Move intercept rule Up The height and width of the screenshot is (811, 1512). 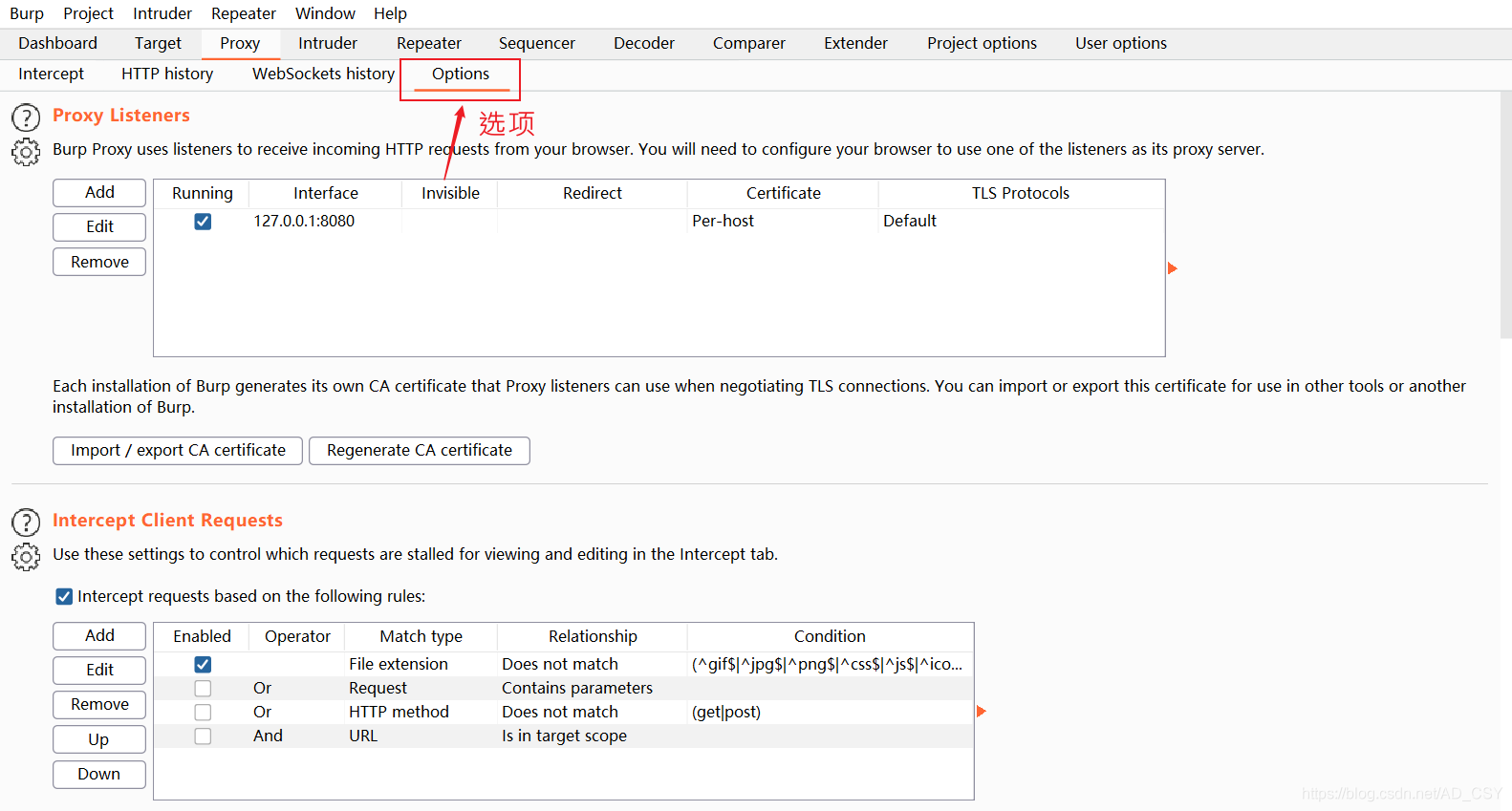[x=99, y=739]
